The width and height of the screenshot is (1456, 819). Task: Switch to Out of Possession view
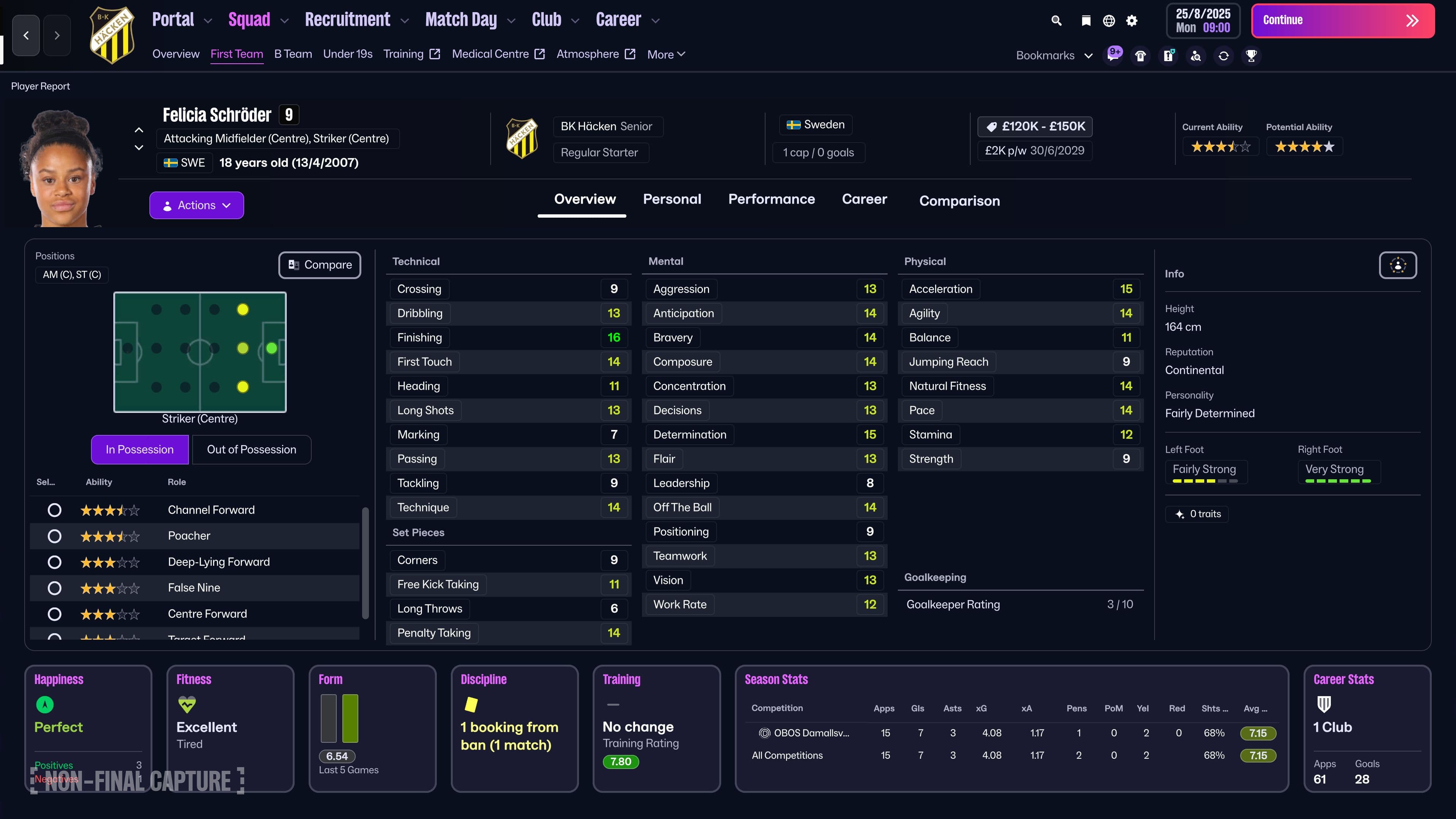[x=251, y=449]
